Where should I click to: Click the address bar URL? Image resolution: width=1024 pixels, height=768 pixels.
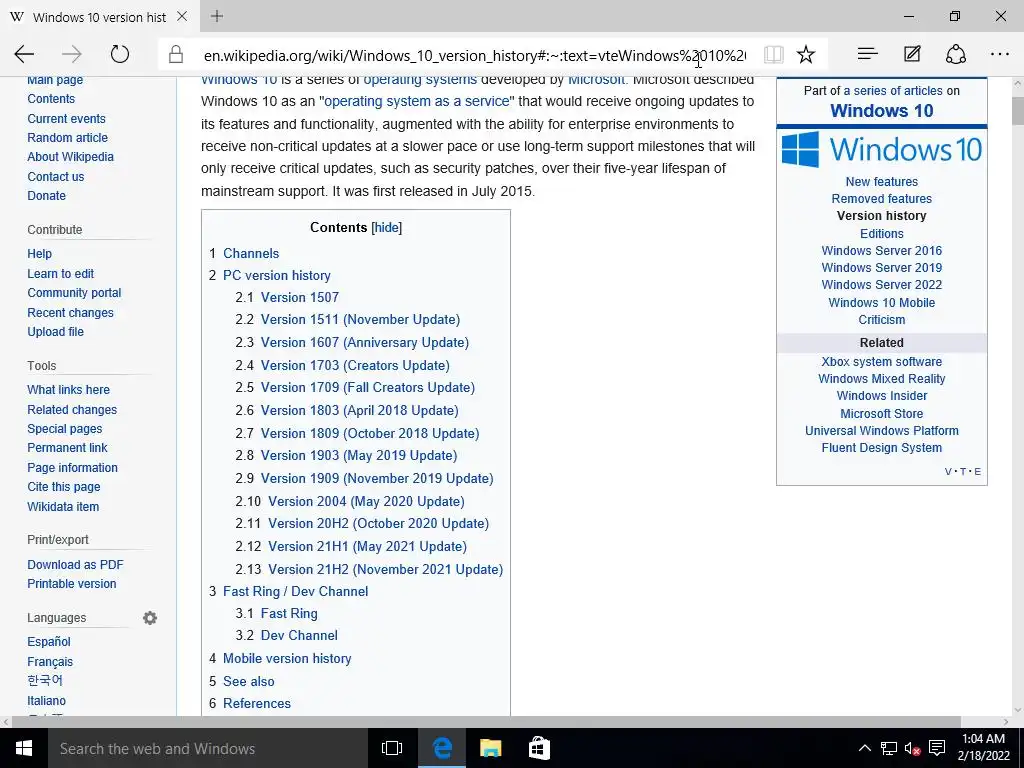point(475,56)
